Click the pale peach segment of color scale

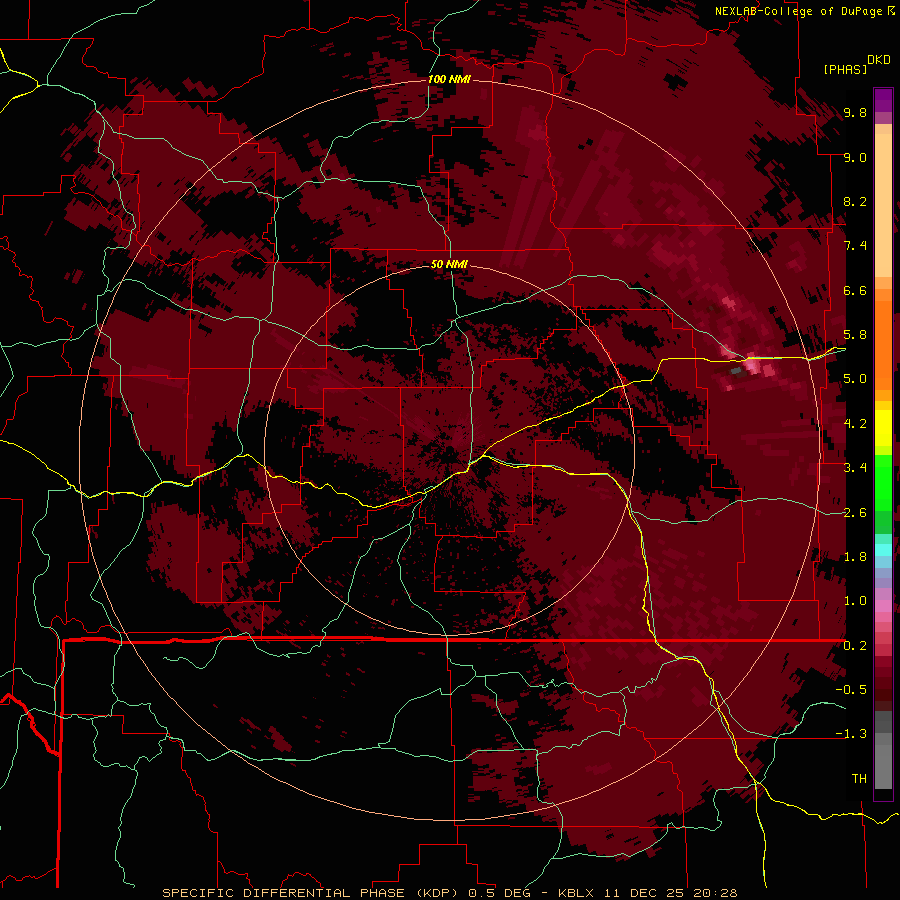[x=883, y=207]
